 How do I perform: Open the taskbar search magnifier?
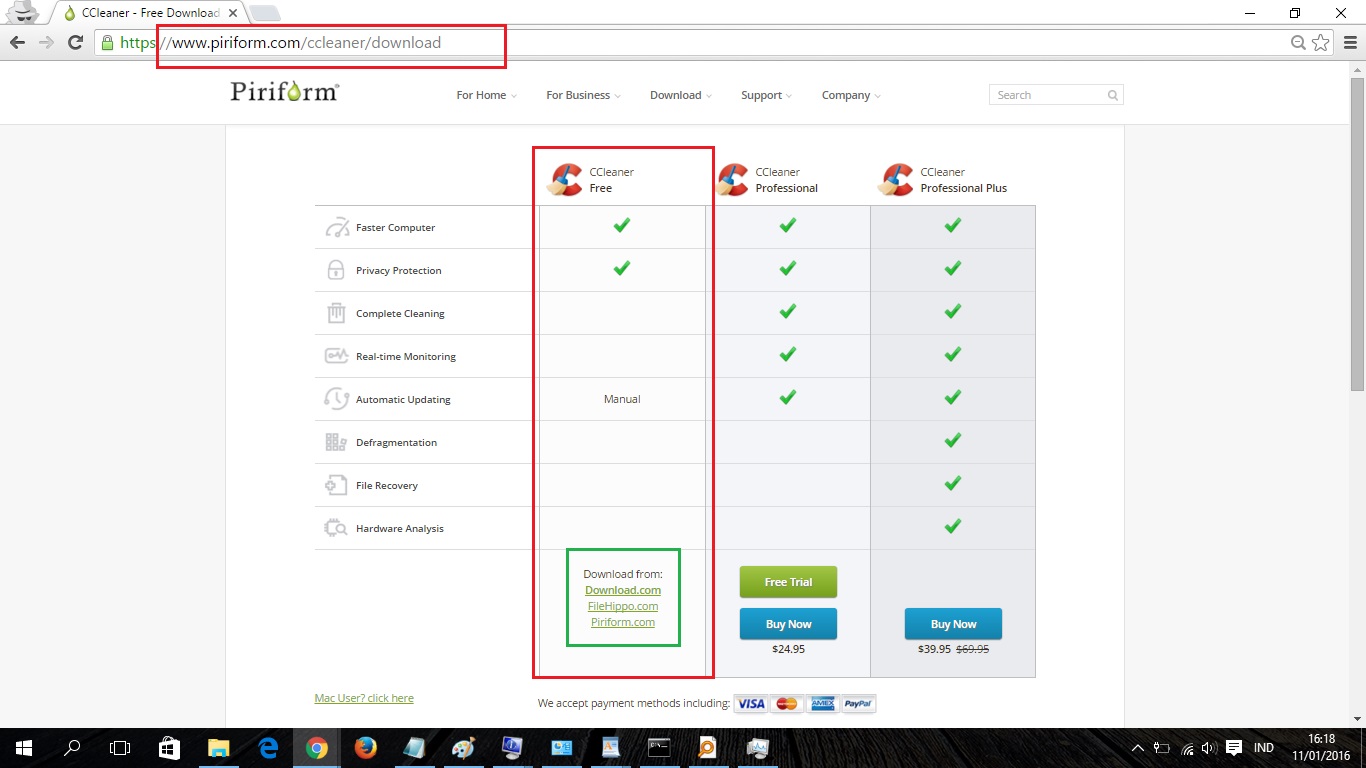[72, 748]
